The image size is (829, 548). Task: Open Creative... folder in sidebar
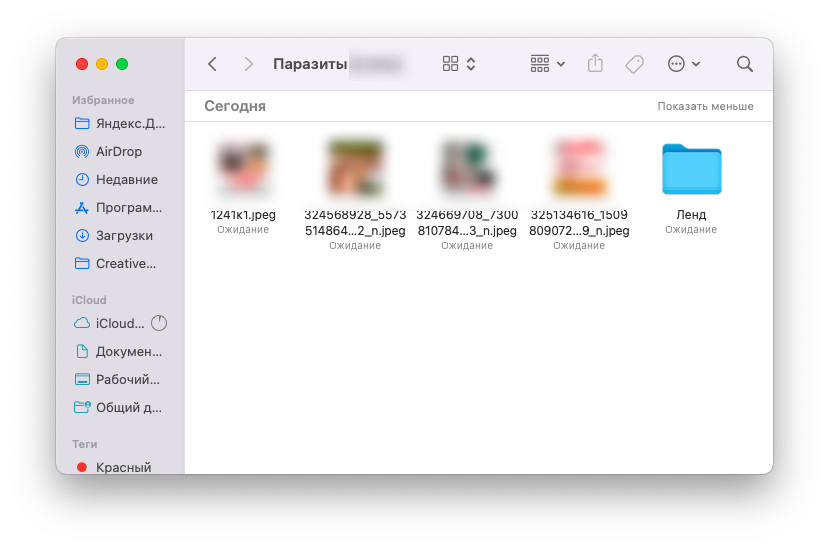(x=115, y=263)
